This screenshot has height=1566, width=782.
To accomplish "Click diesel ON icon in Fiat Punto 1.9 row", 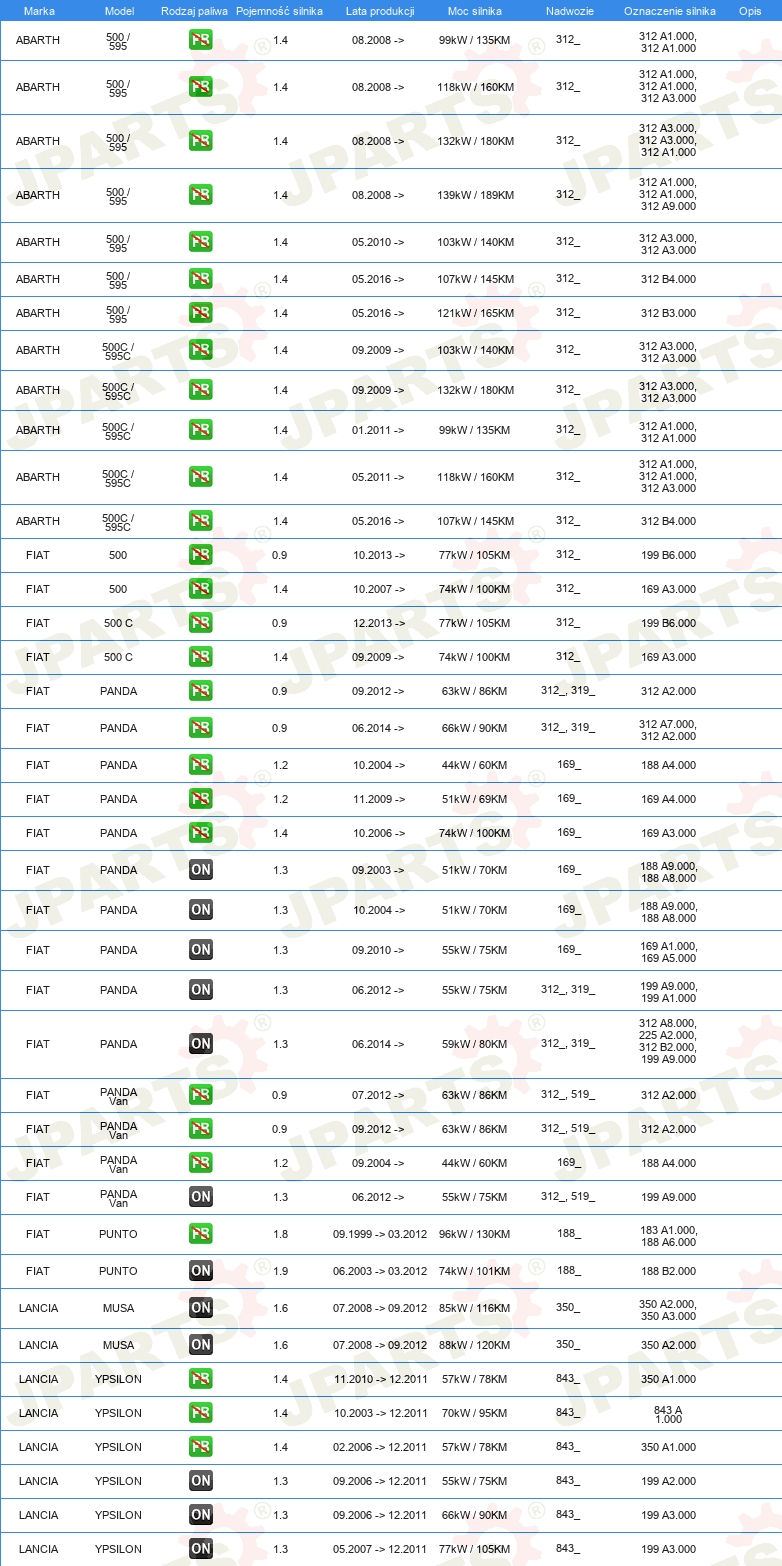I will (201, 1271).
